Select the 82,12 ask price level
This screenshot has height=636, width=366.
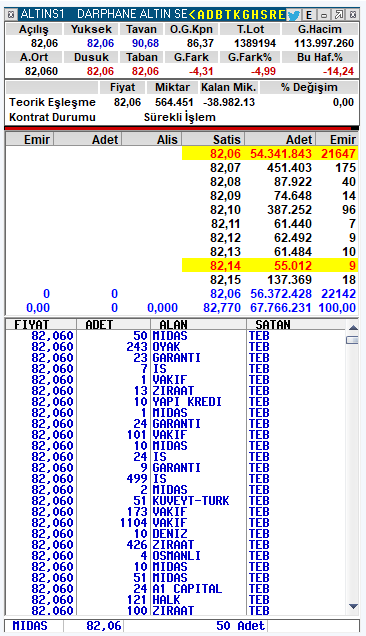pos(269,238)
